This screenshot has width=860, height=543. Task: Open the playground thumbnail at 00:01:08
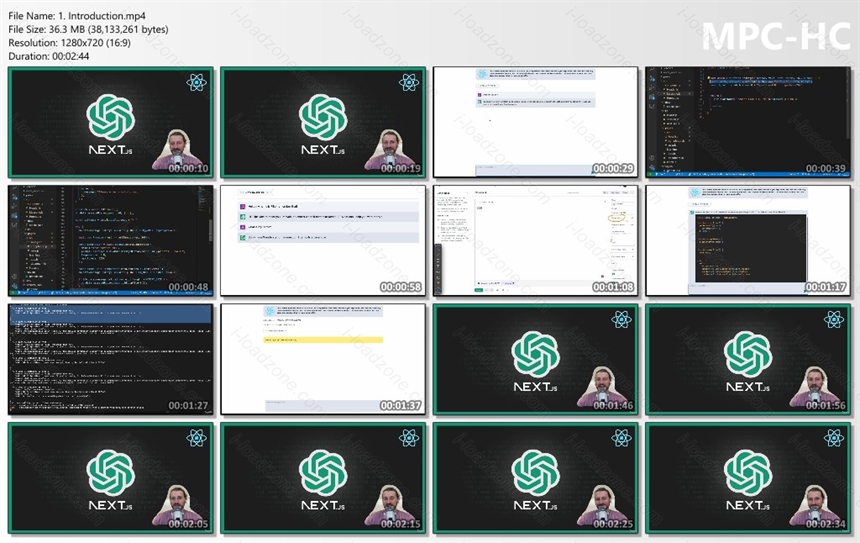click(x=536, y=241)
